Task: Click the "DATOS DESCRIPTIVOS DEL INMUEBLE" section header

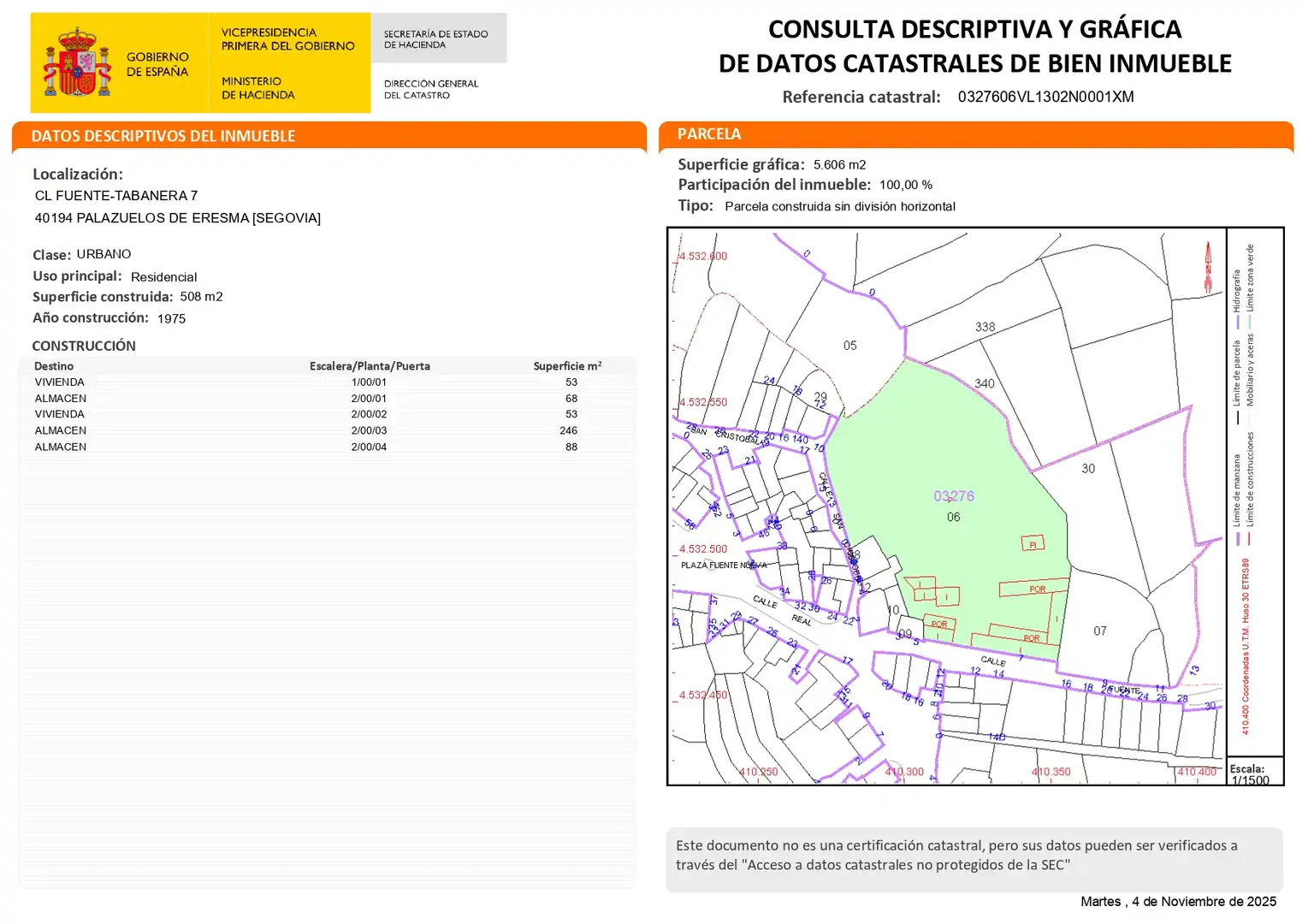Action: pos(163,136)
